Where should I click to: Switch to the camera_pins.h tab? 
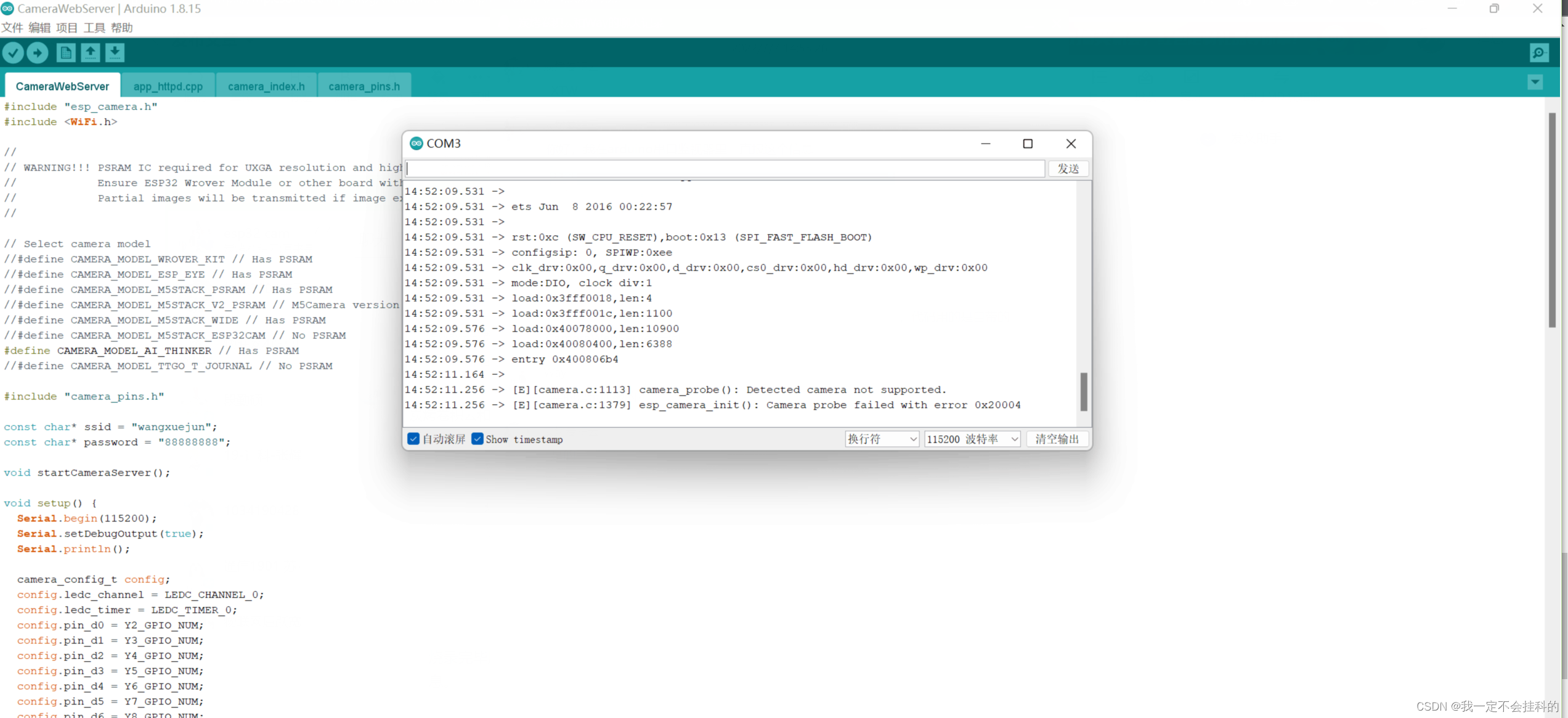(364, 86)
